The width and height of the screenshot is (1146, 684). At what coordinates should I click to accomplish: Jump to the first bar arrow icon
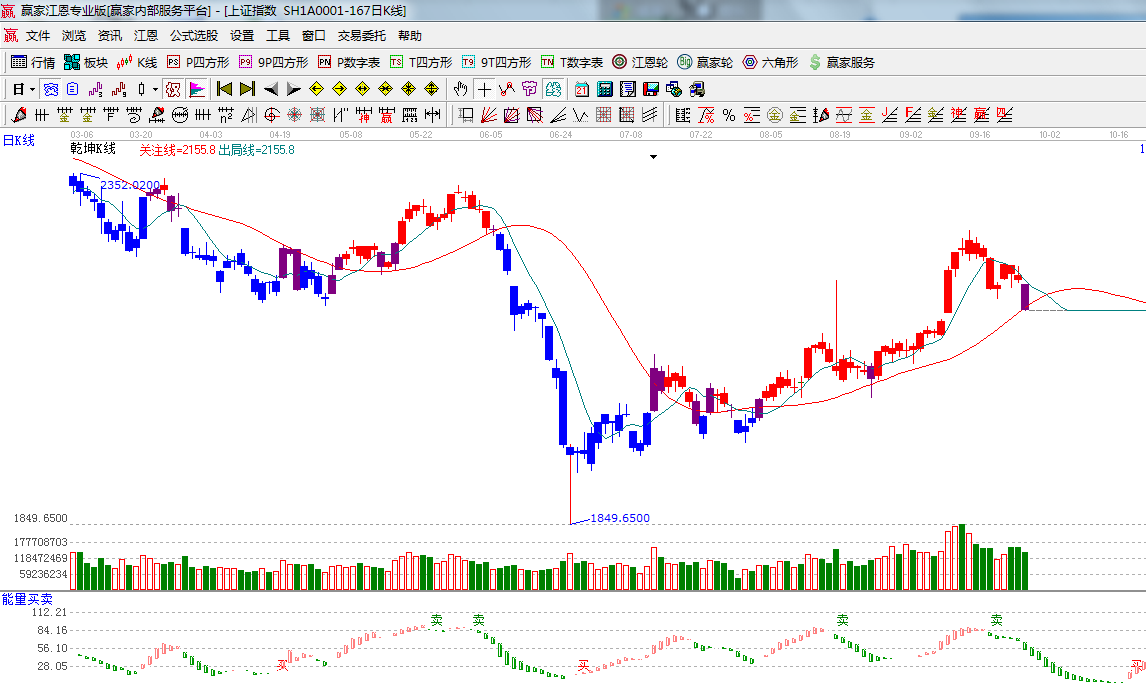click(225, 89)
